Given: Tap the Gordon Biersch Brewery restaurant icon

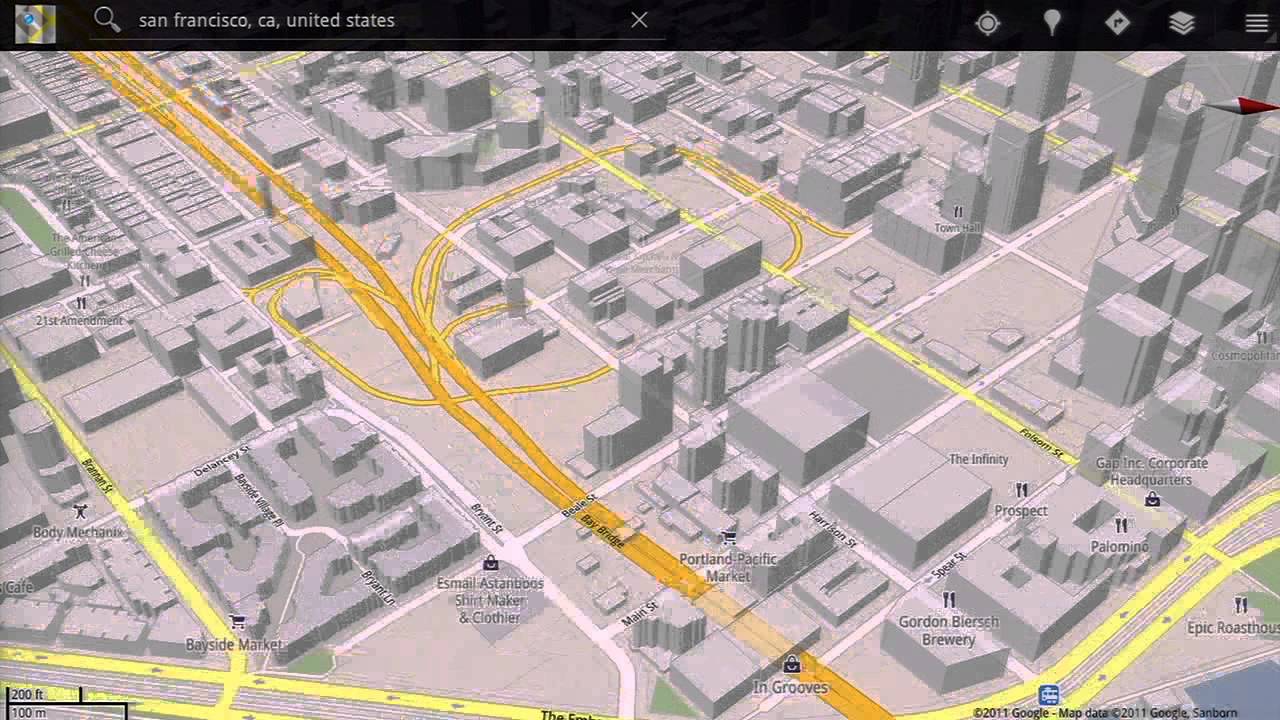Looking at the screenshot, I should coord(948,600).
